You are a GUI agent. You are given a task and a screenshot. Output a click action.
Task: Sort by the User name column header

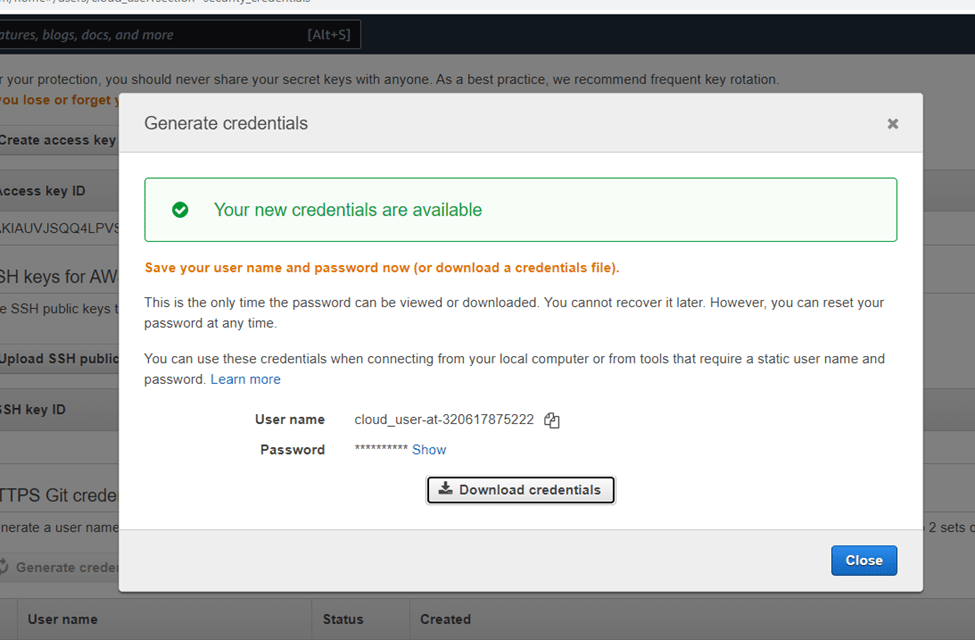[x=62, y=619]
